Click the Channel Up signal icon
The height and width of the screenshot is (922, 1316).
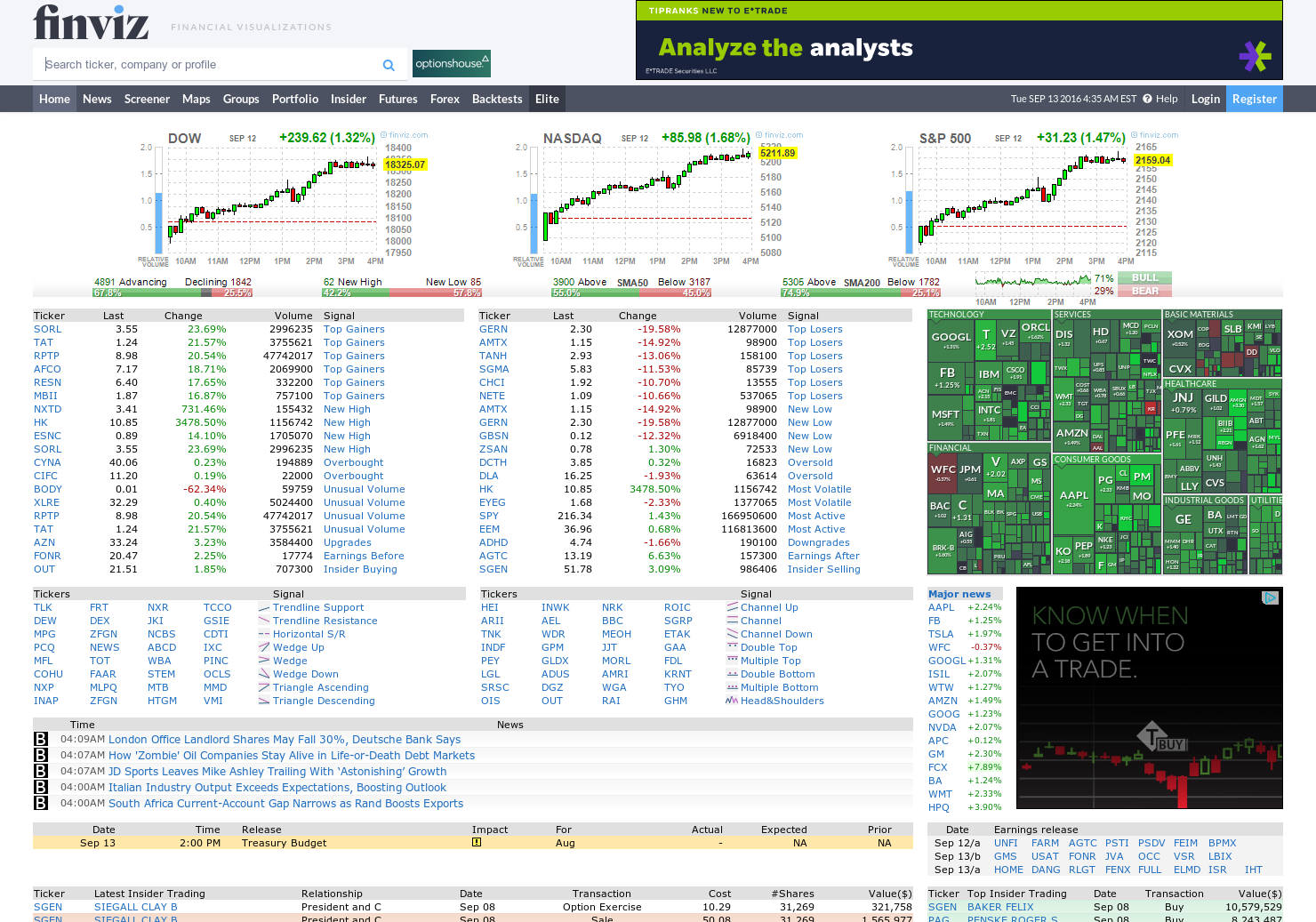(x=731, y=607)
